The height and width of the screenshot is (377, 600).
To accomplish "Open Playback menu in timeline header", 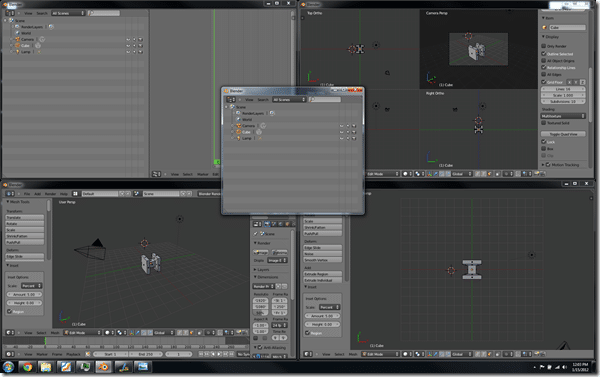I will (73, 354).
